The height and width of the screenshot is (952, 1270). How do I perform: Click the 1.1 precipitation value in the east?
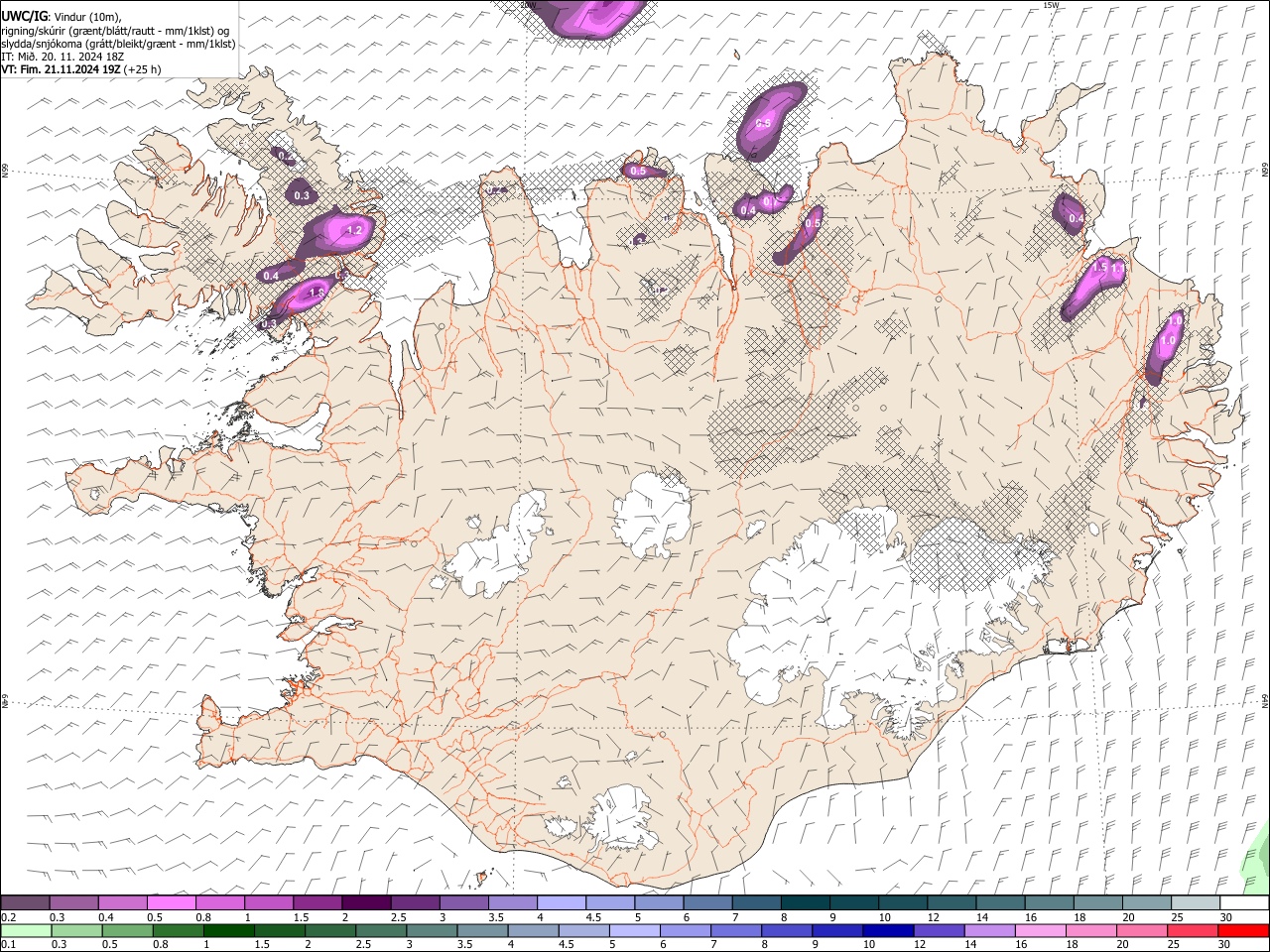[1117, 269]
